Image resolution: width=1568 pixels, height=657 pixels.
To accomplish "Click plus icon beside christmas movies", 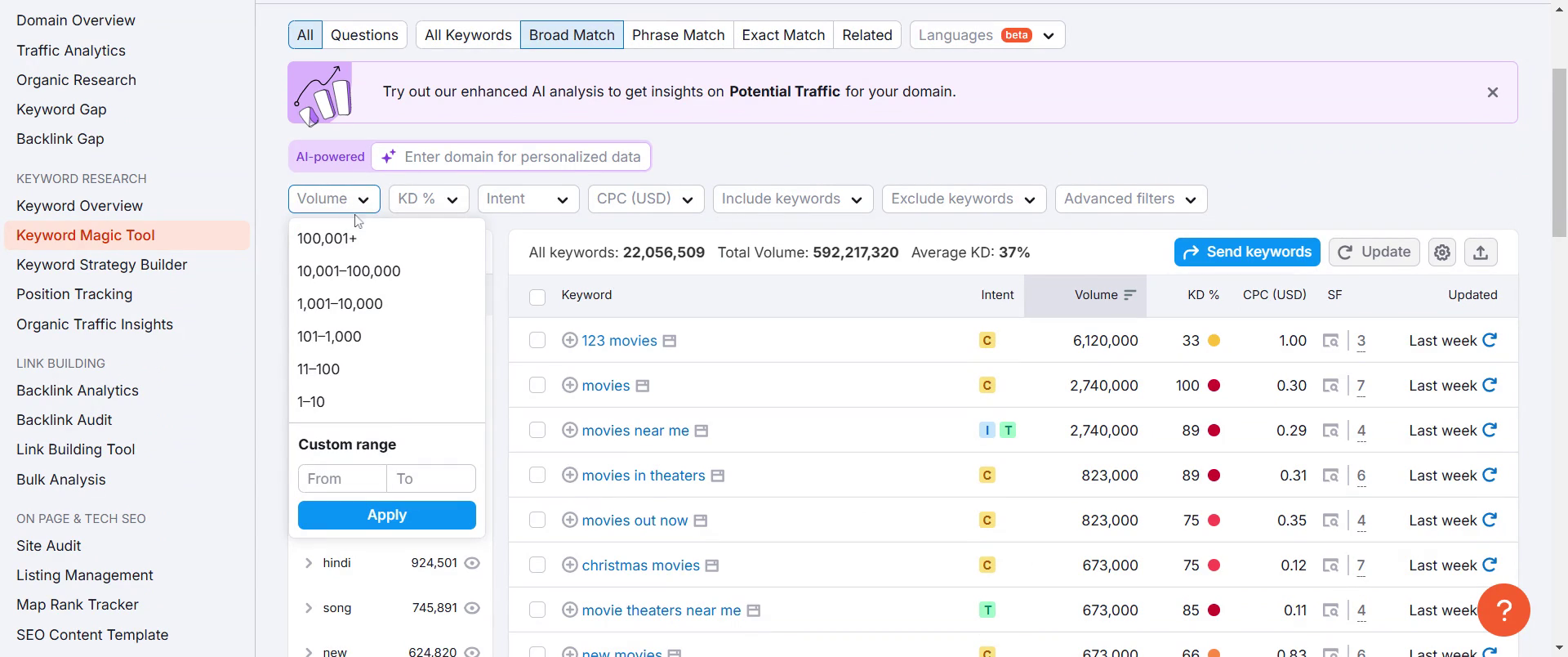I will pyautogui.click(x=570, y=565).
